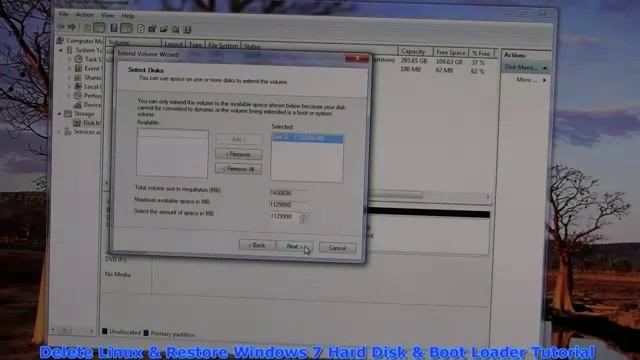Click the 62 MB free space cell
This screenshot has height=360, width=640.
click(444, 70)
